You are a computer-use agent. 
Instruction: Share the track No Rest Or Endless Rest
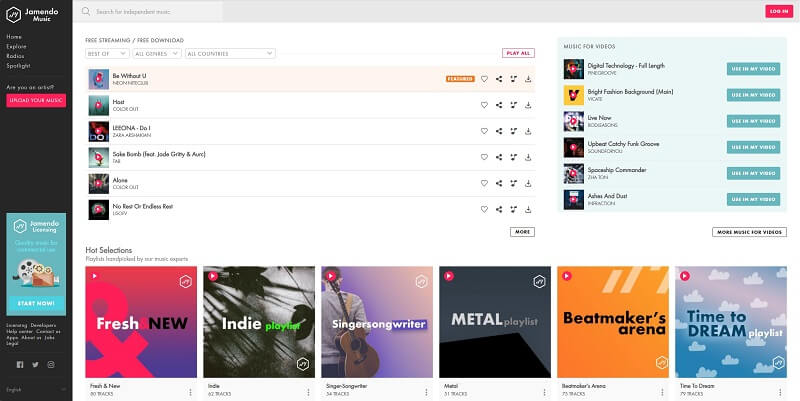[x=499, y=209]
